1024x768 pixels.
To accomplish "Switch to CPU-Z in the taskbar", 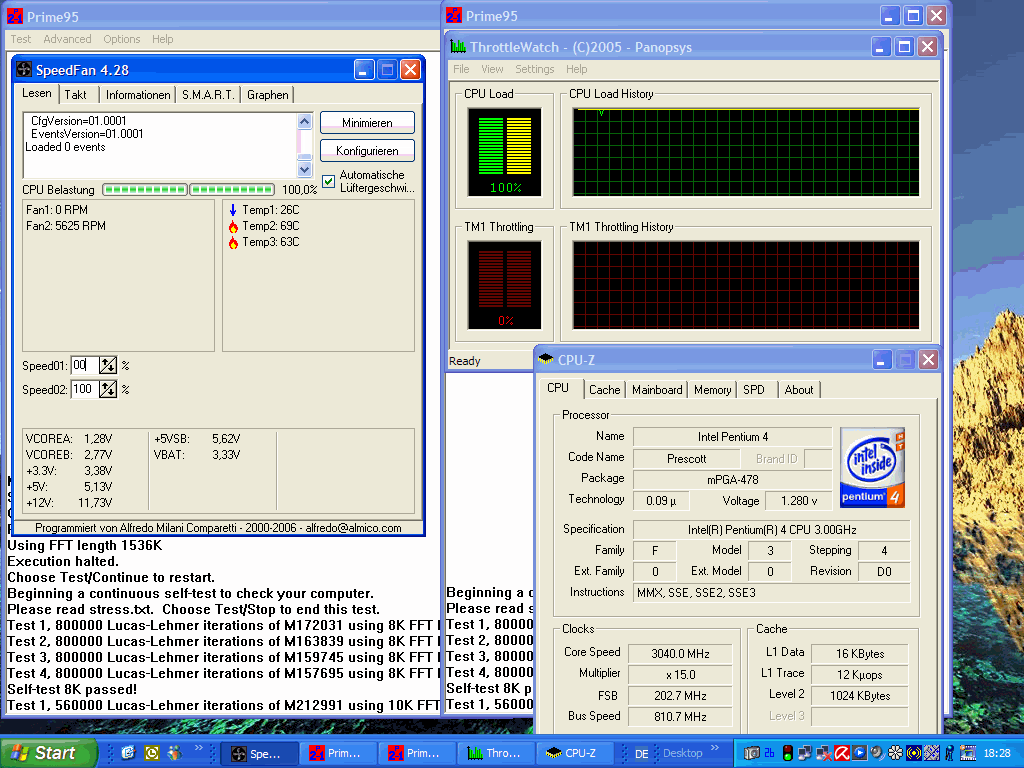I will click(575, 753).
